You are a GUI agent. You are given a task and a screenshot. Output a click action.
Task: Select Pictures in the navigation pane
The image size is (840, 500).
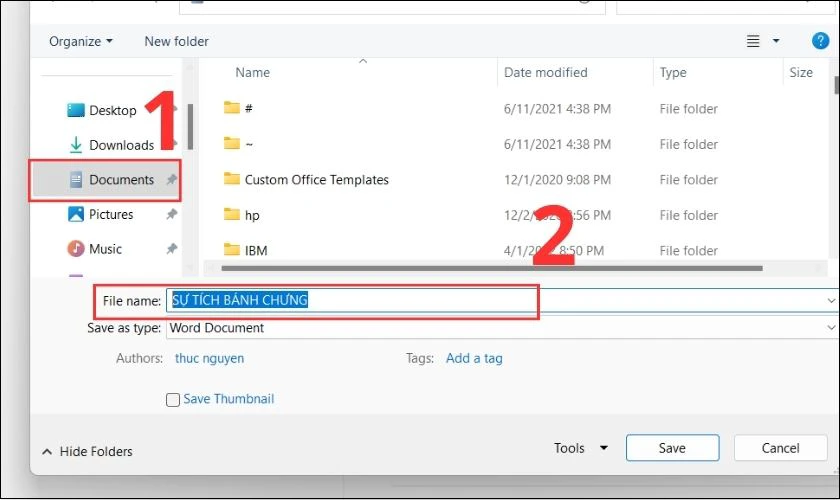110,214
